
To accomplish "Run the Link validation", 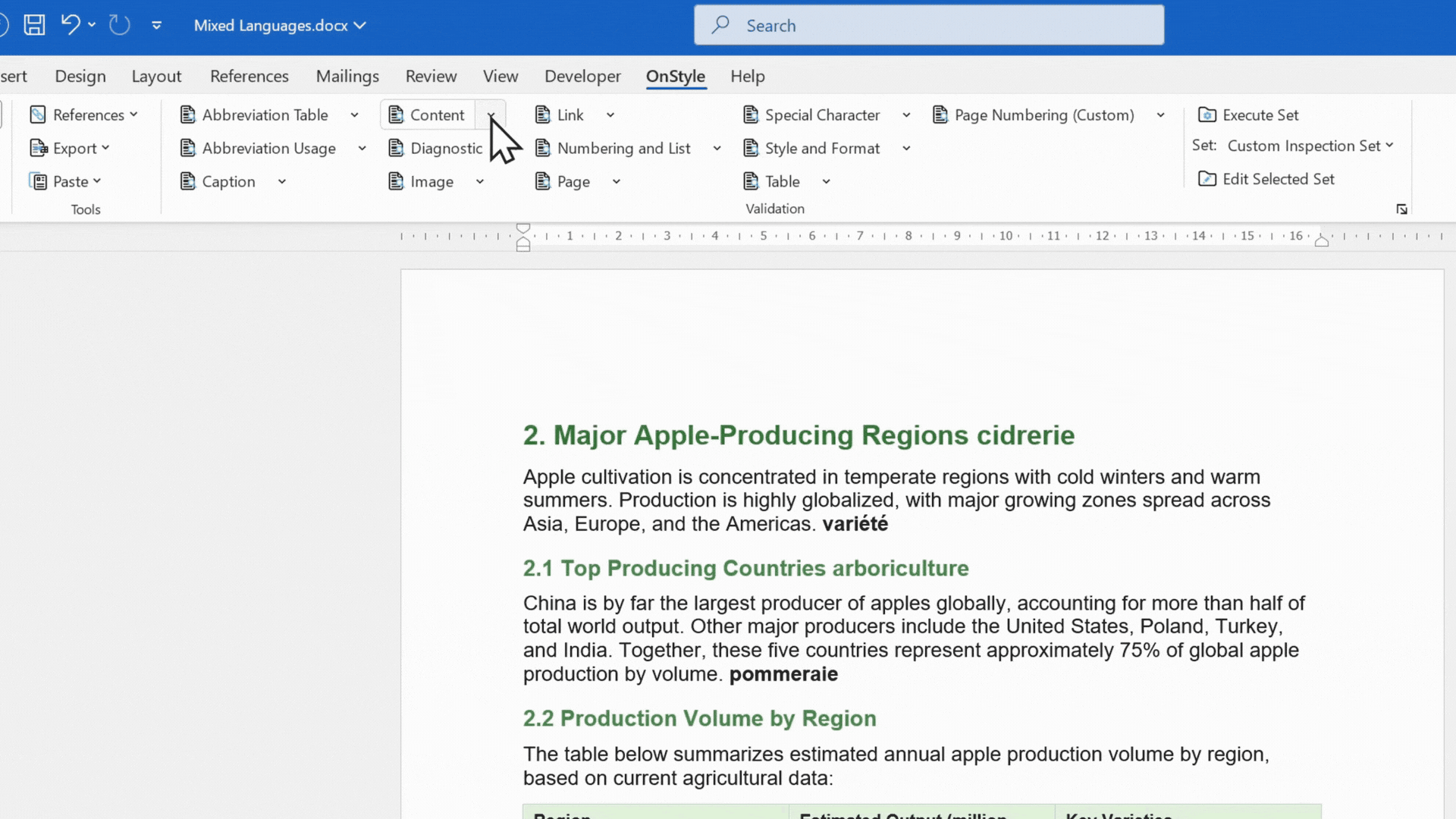I will point(560,115).
